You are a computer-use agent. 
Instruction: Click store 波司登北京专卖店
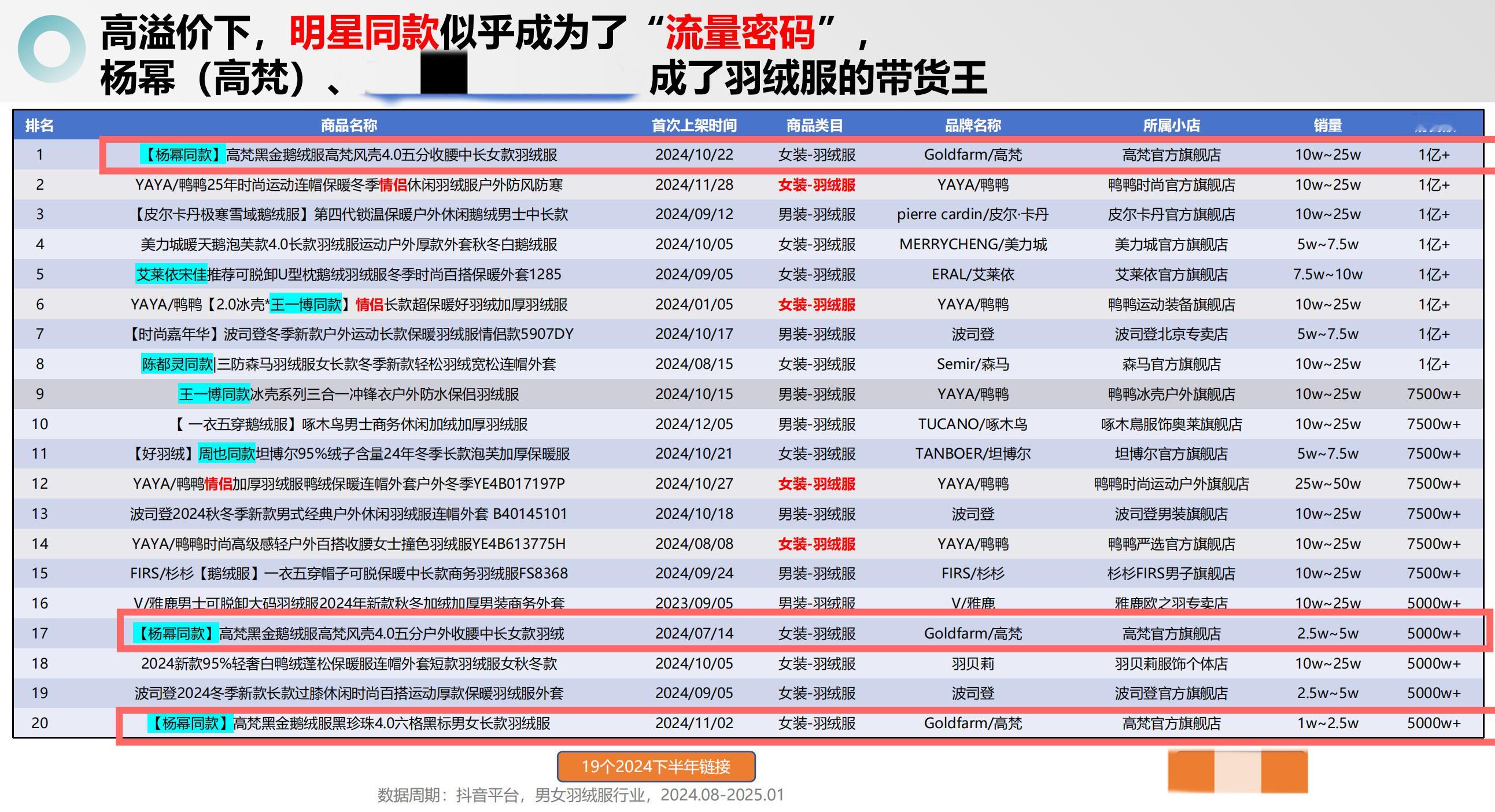(1171, 334)
